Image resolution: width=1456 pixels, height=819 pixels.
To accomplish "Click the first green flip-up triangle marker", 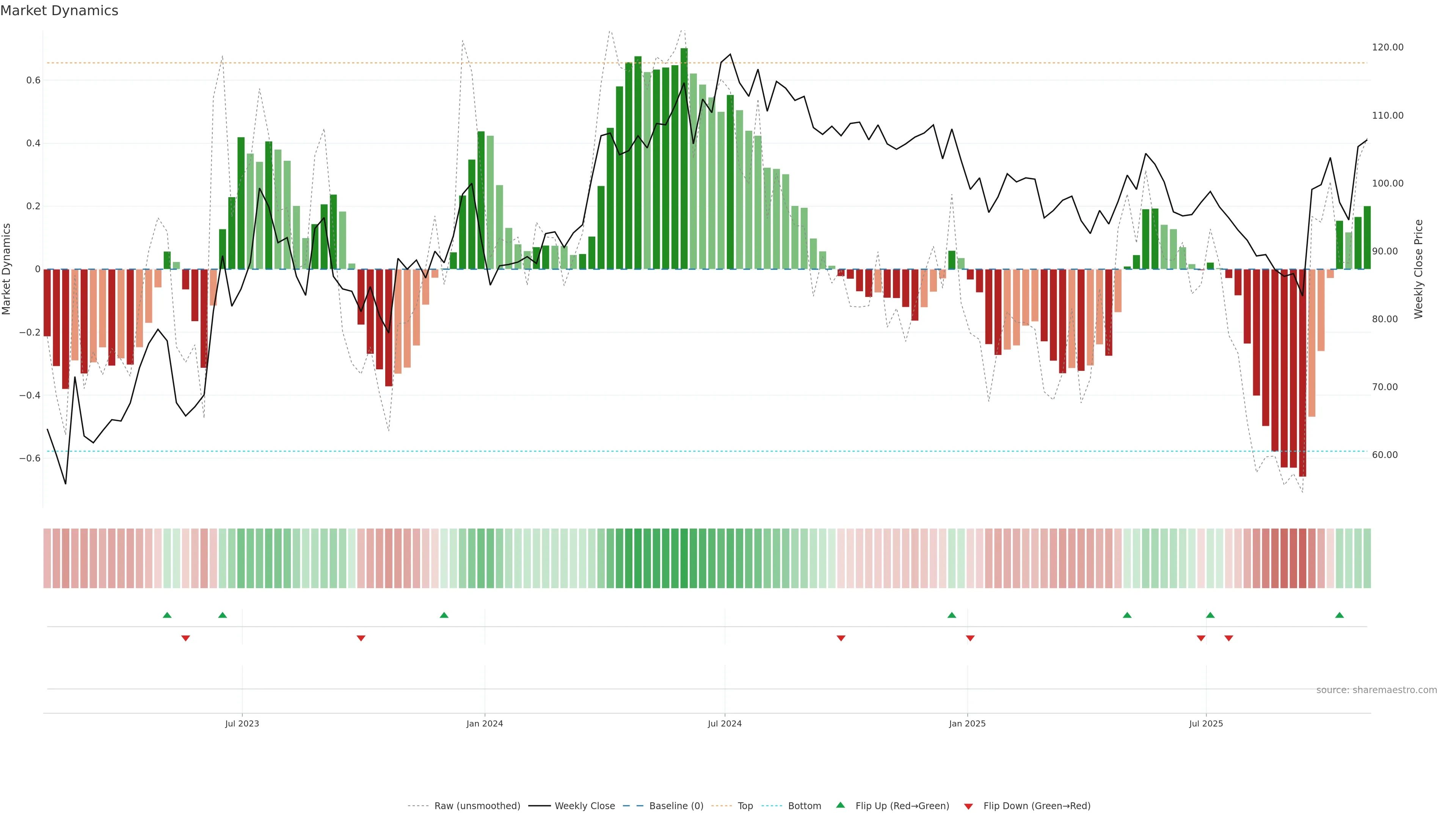I will (x=167, y=615).
